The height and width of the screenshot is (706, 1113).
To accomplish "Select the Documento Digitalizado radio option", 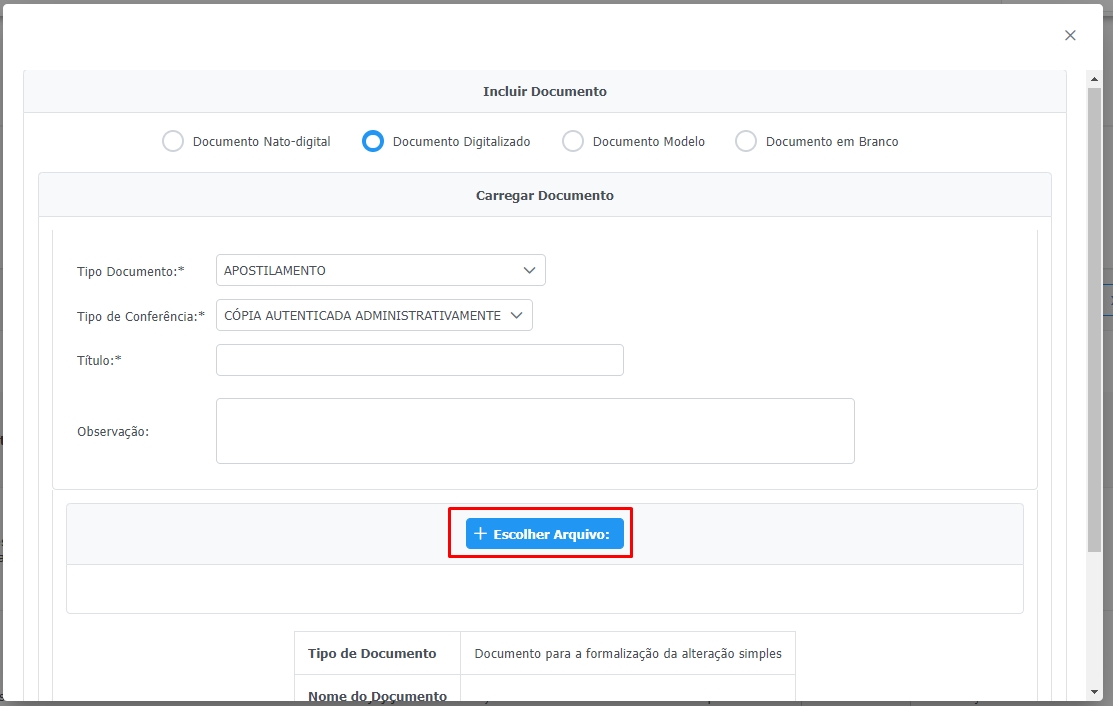I will click(x=373, y=142).
